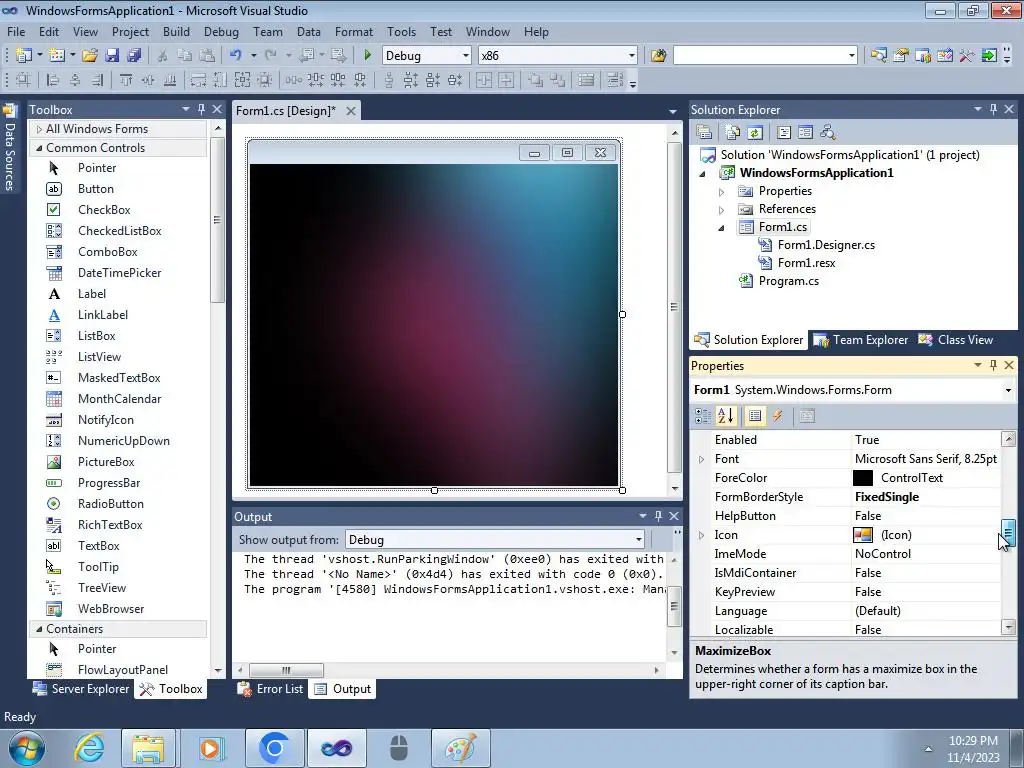This screenshot has height=768, width=1024.
Task: Switch Properties grid to Categorized view
Action: tap(703, 416)
